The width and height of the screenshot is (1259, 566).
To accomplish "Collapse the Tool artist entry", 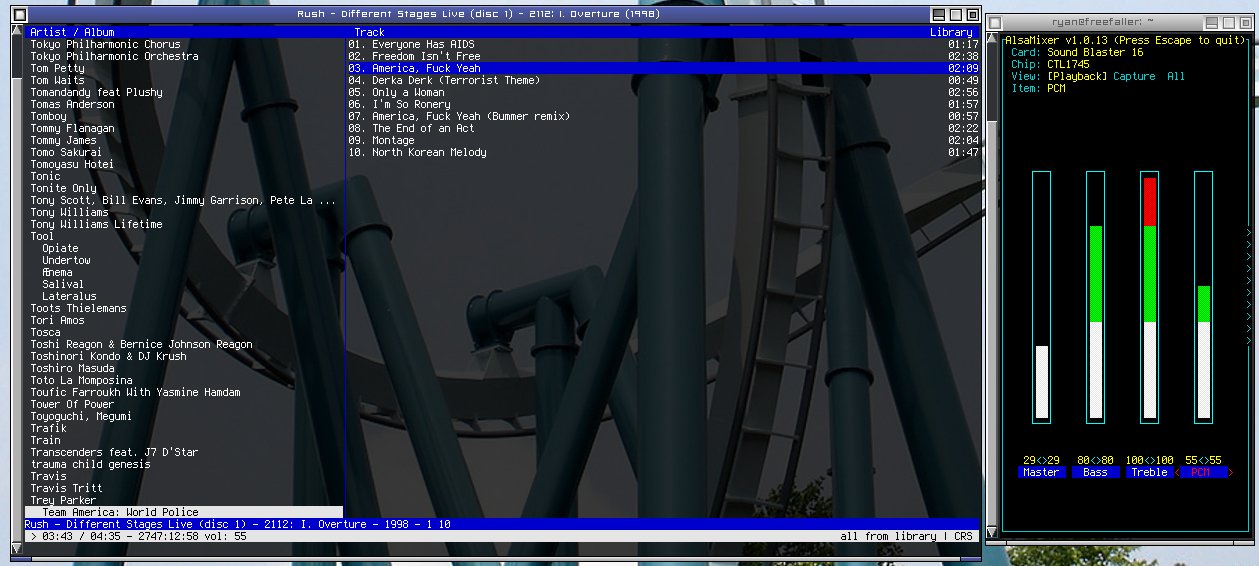I will (42, 236).
